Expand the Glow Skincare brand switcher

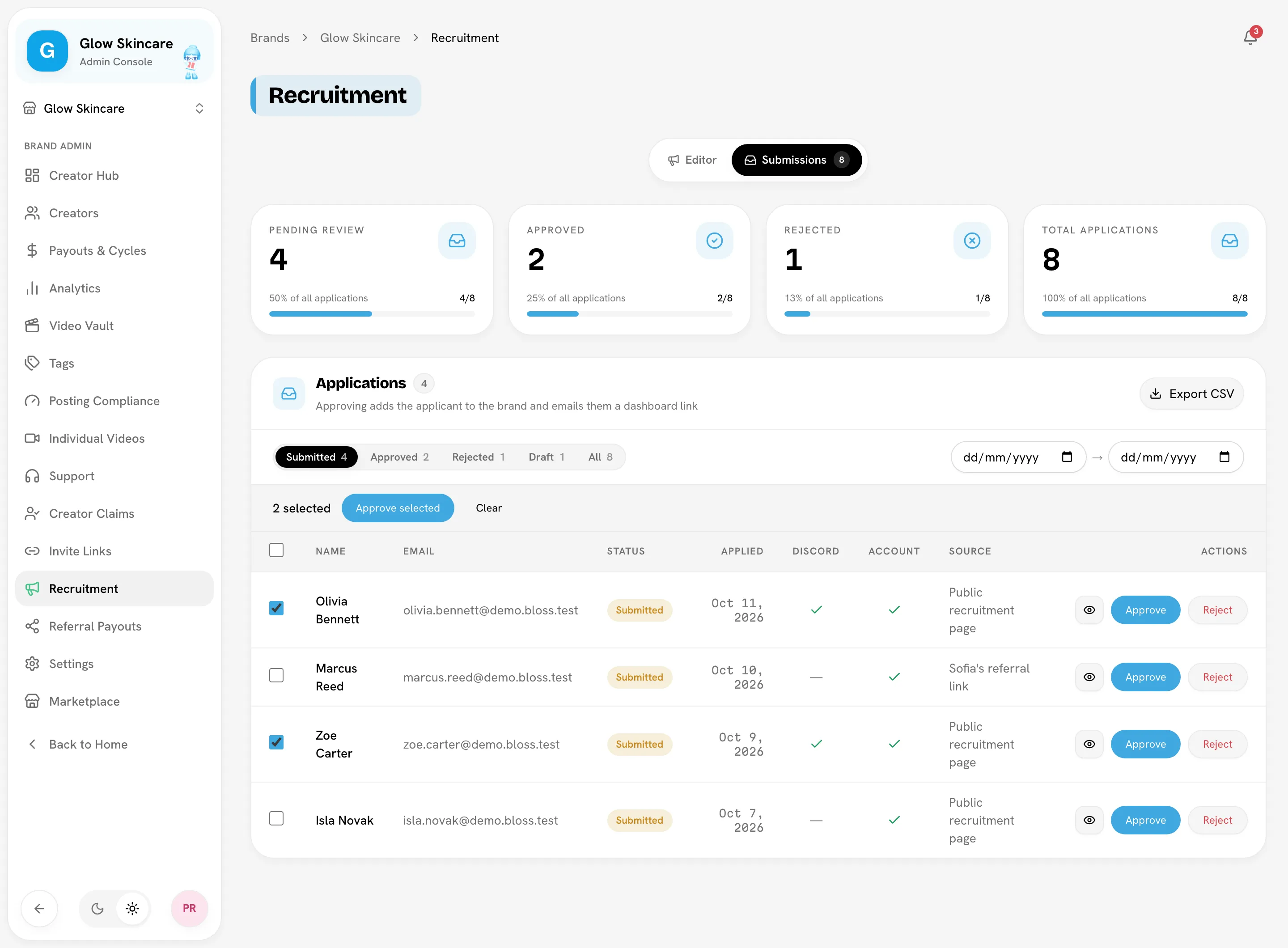[114, 109]
